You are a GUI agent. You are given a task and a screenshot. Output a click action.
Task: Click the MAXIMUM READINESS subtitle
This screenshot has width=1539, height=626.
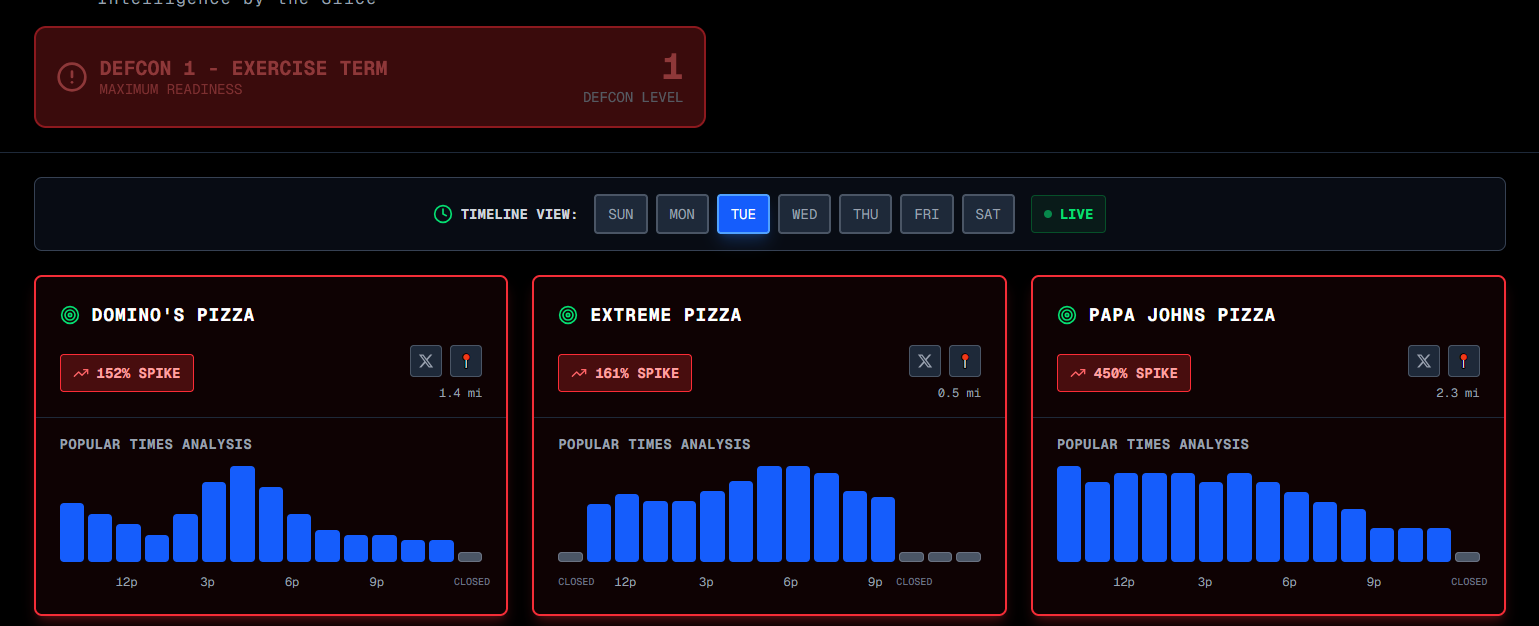[171, 90]
